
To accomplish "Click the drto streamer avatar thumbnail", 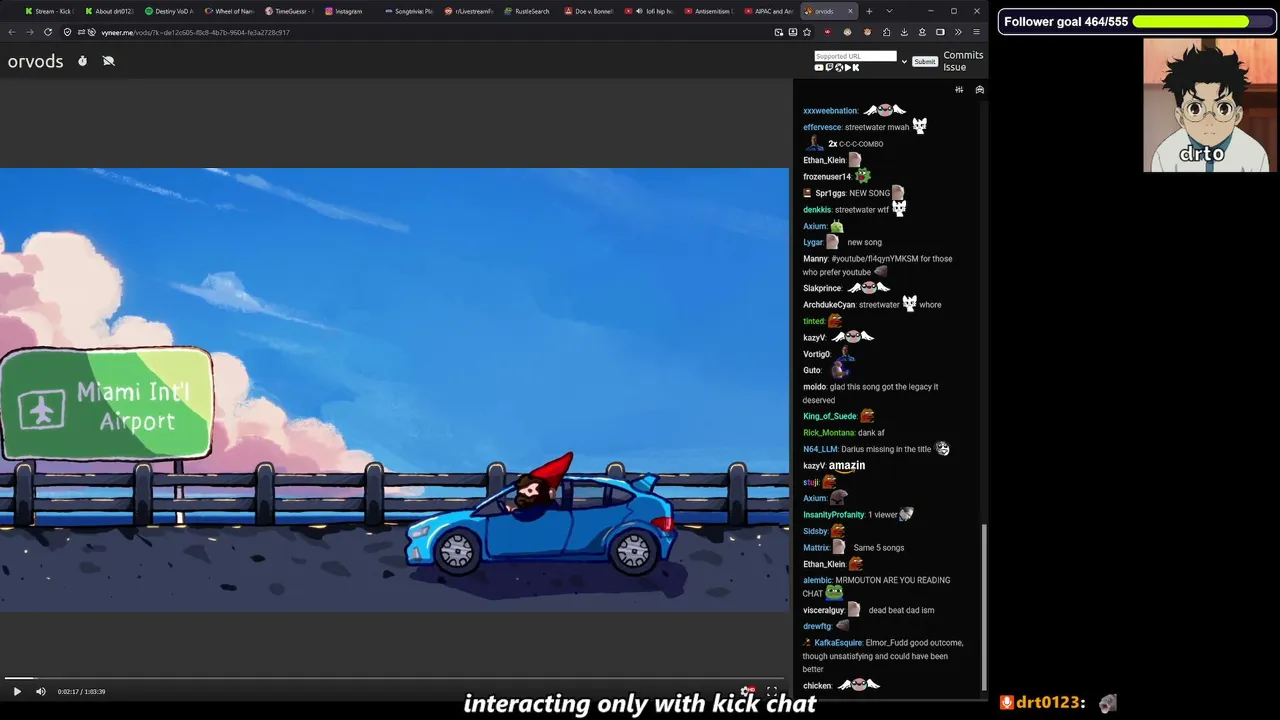I will 1209,105.
